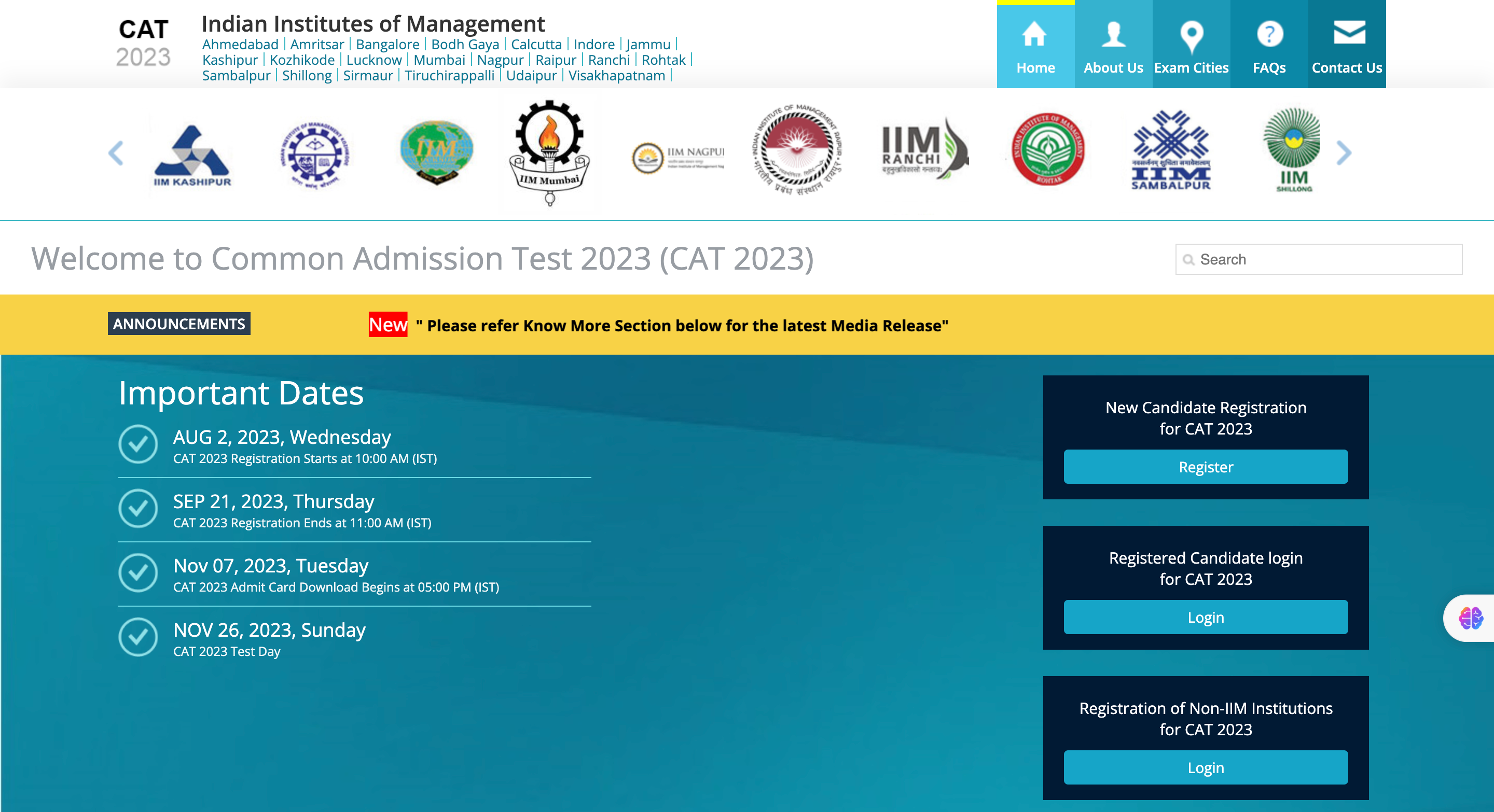
Task: Open the brain assistant icon on right edge
Action: [x=1470, y=618]
